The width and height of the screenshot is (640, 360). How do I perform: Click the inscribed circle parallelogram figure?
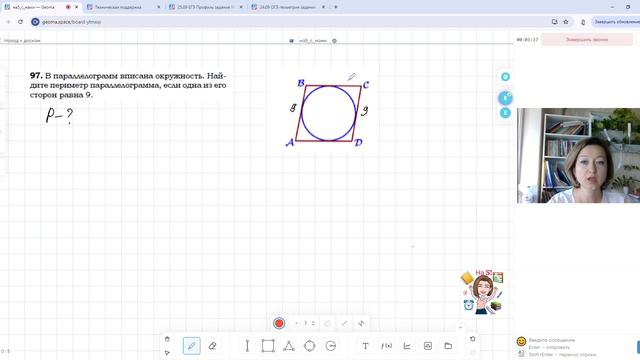329,112
